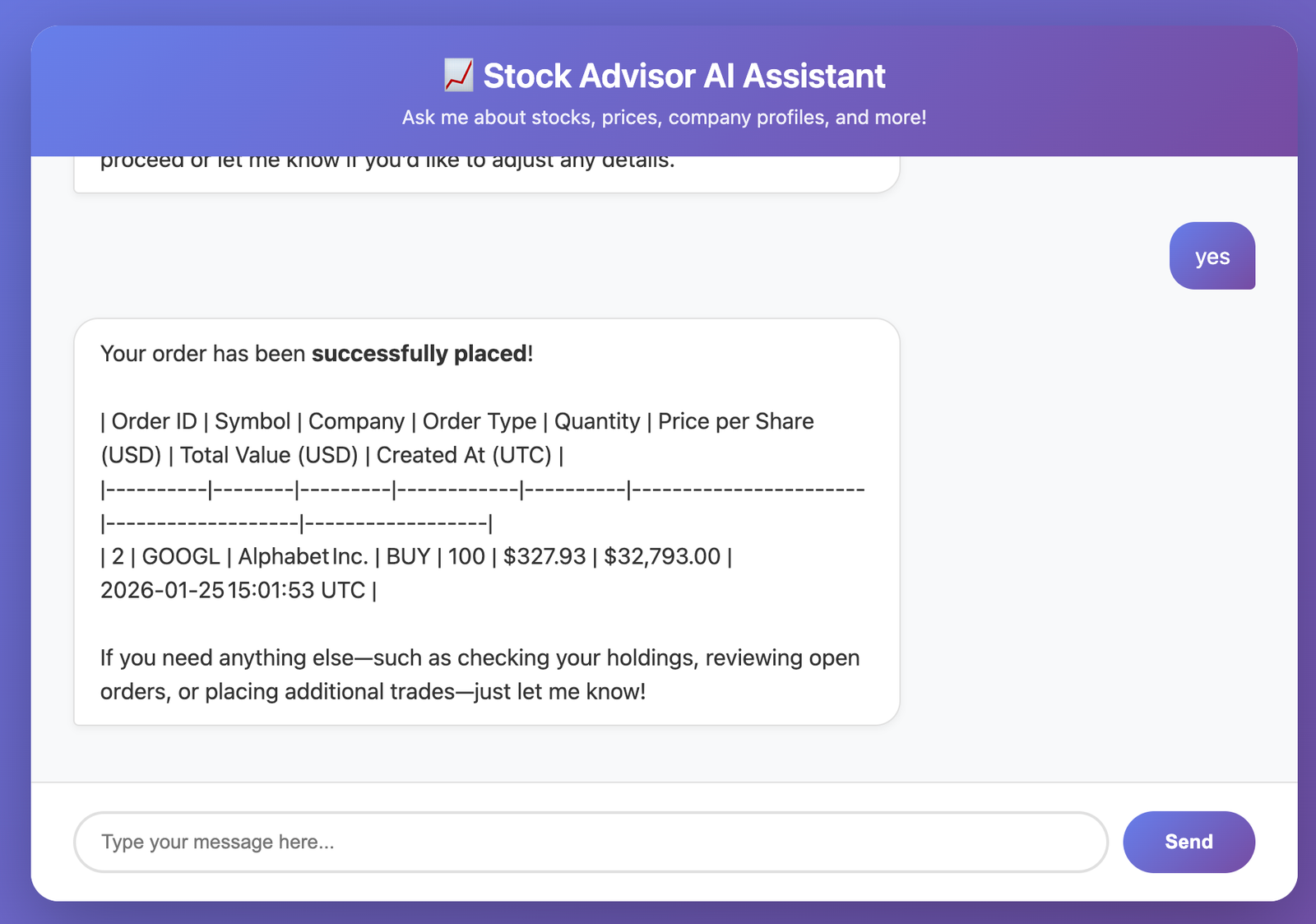Click the $32,793.00 total value
1316x924 pixels.
click(x=662, y=556)
